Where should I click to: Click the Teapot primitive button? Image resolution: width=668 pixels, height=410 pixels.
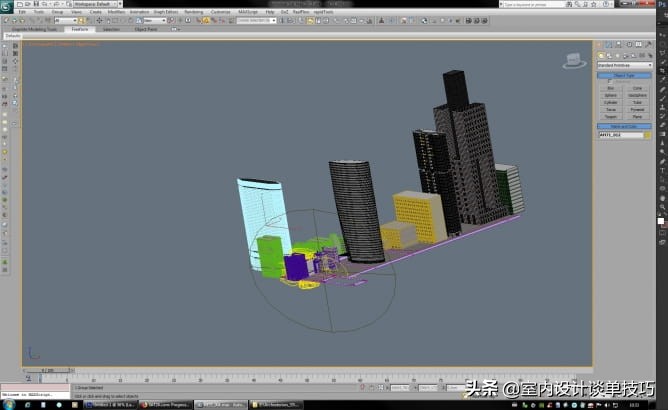[x=610, y=116]
